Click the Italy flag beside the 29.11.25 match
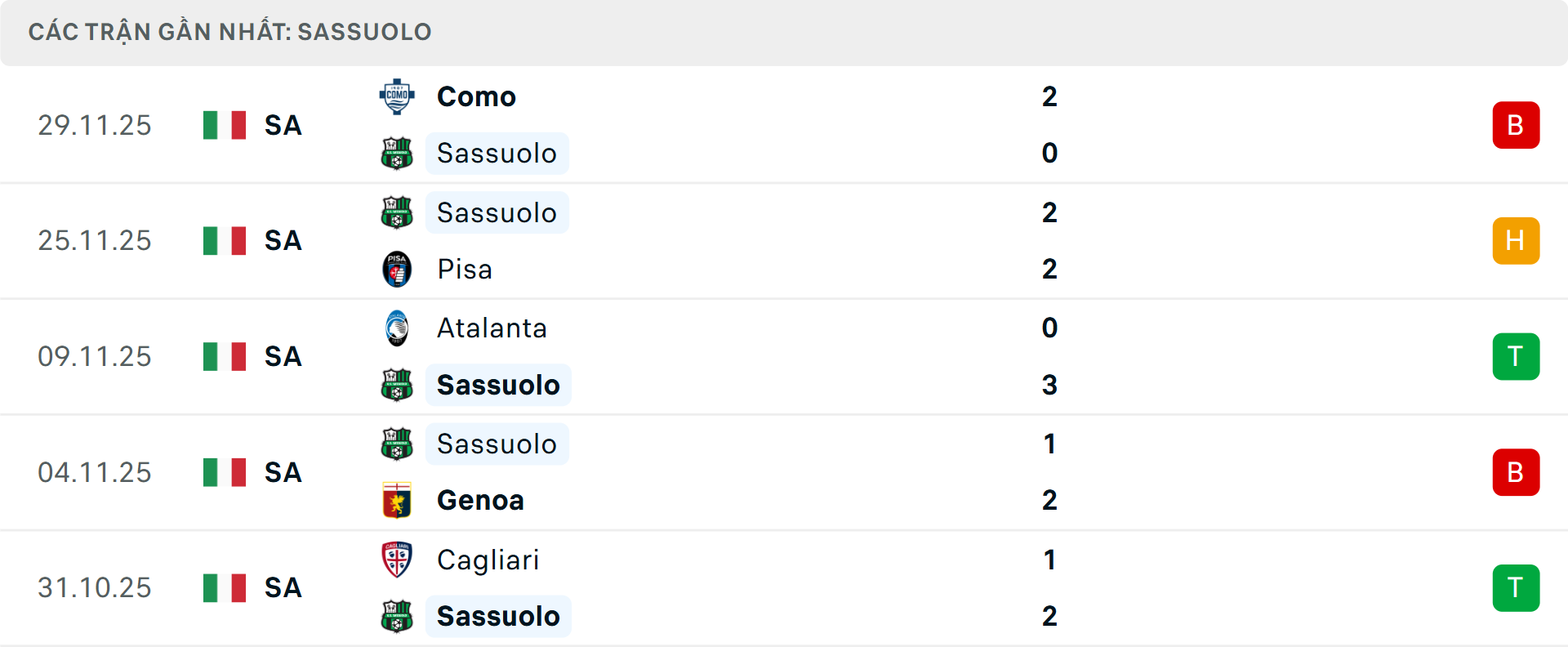1568x647 pixels. click(225, 125)
